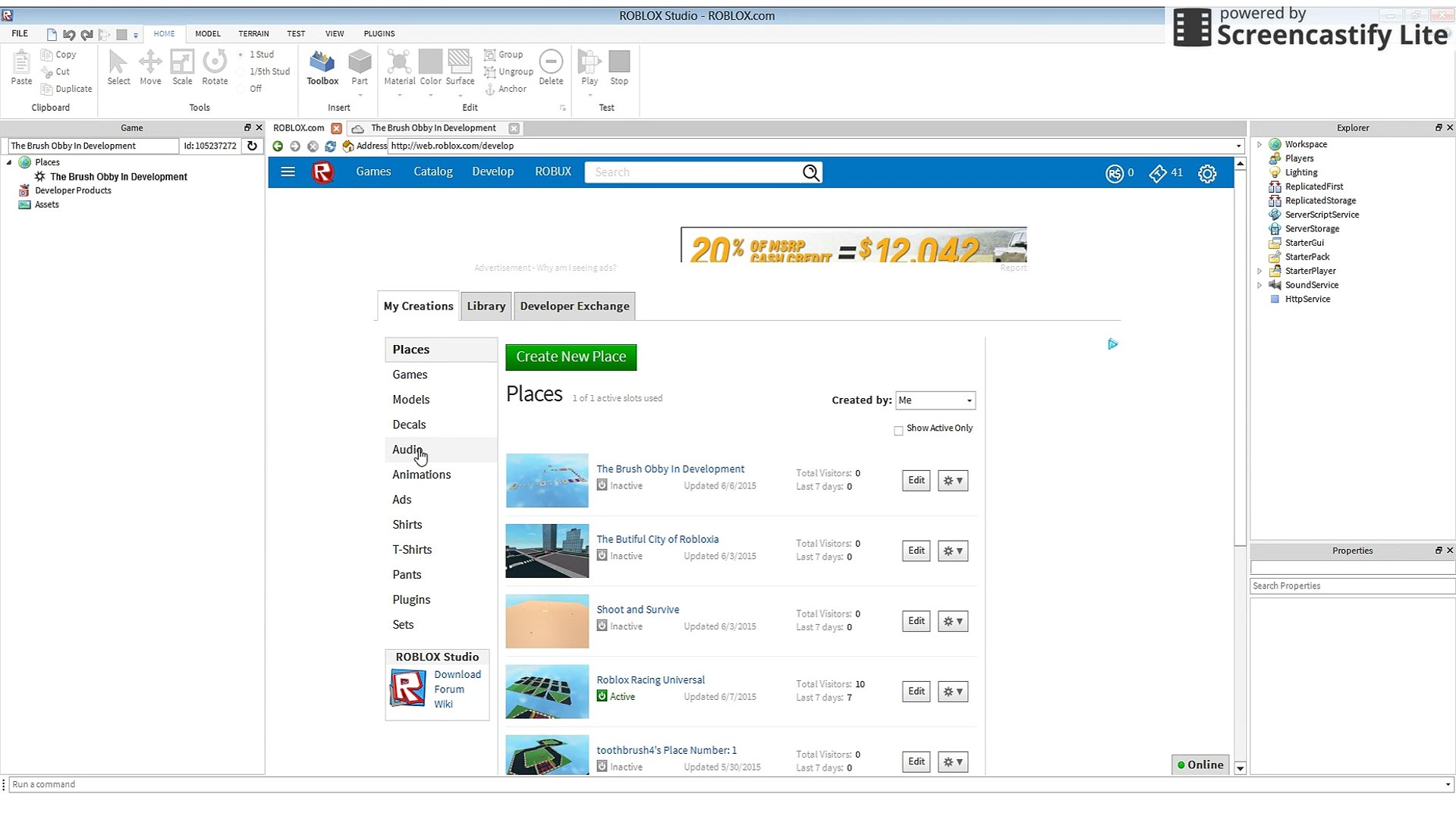Open gear menu for Shoot and Survive

click(953, 621)
